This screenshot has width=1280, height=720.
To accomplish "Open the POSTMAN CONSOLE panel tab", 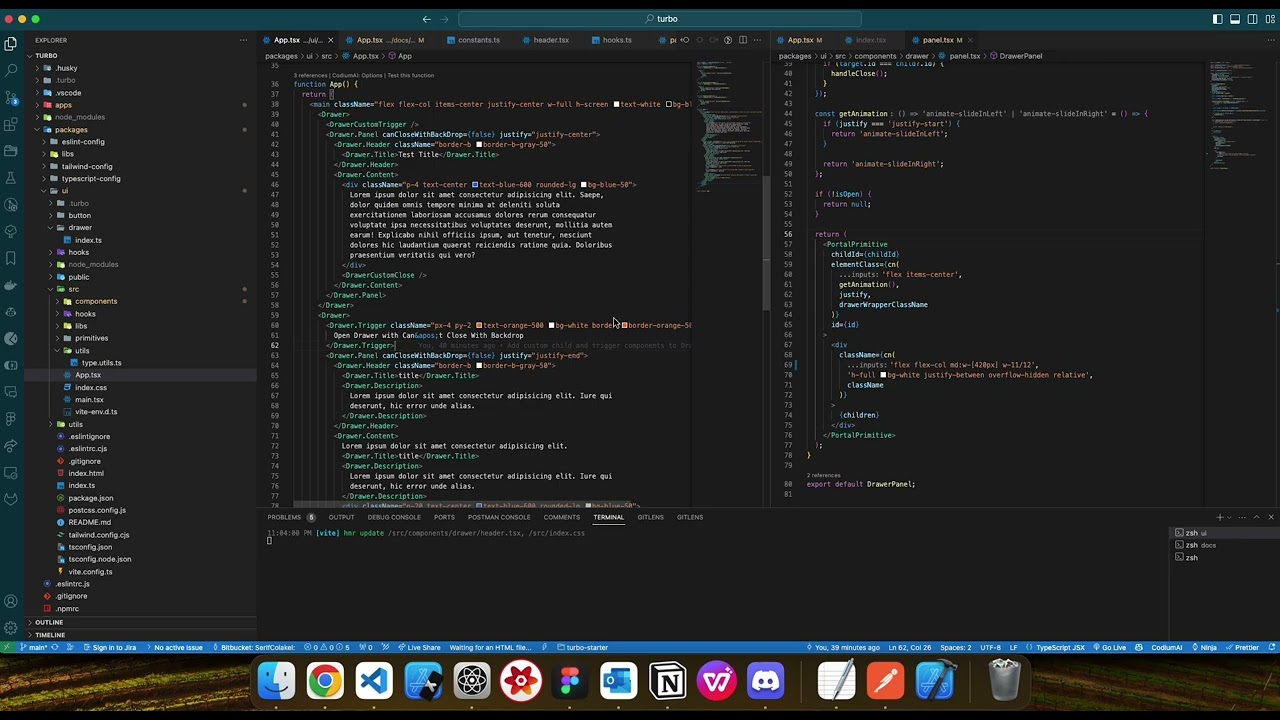I will [499, 517].
